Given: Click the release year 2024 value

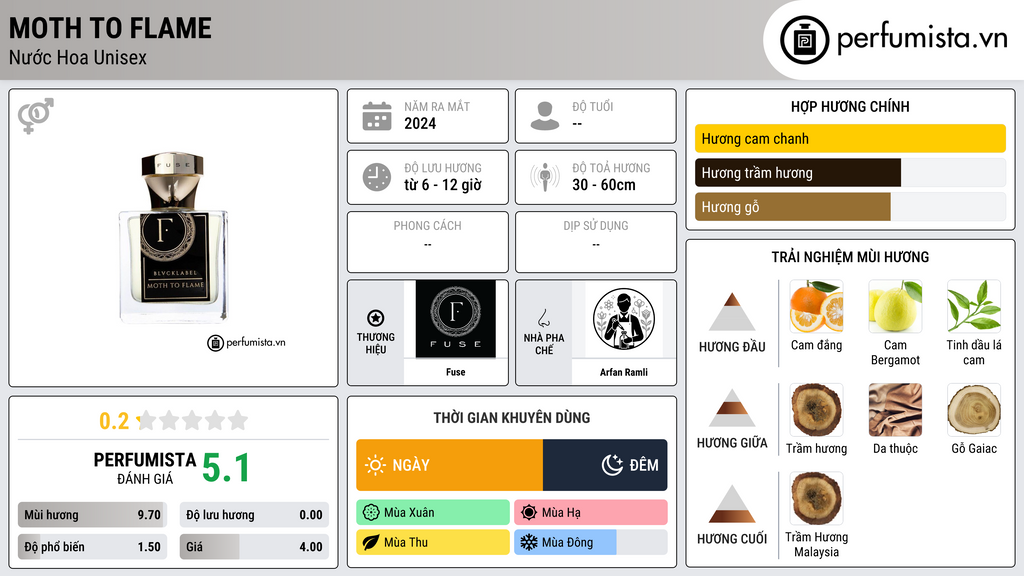Looking at the screenshot, I should 420,123.
